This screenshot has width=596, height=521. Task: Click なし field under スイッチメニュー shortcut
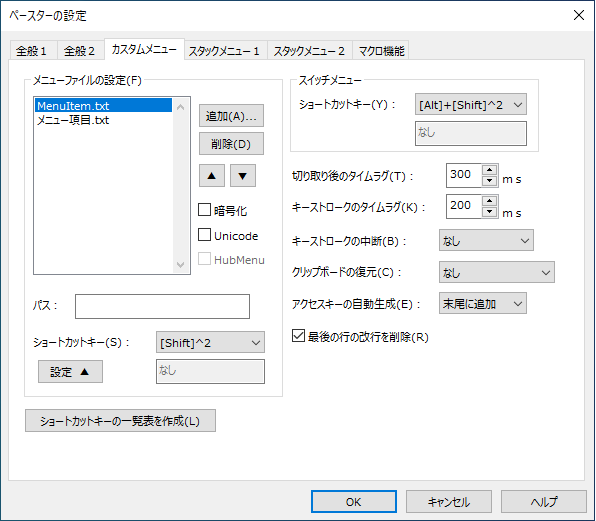click(471, 133)
